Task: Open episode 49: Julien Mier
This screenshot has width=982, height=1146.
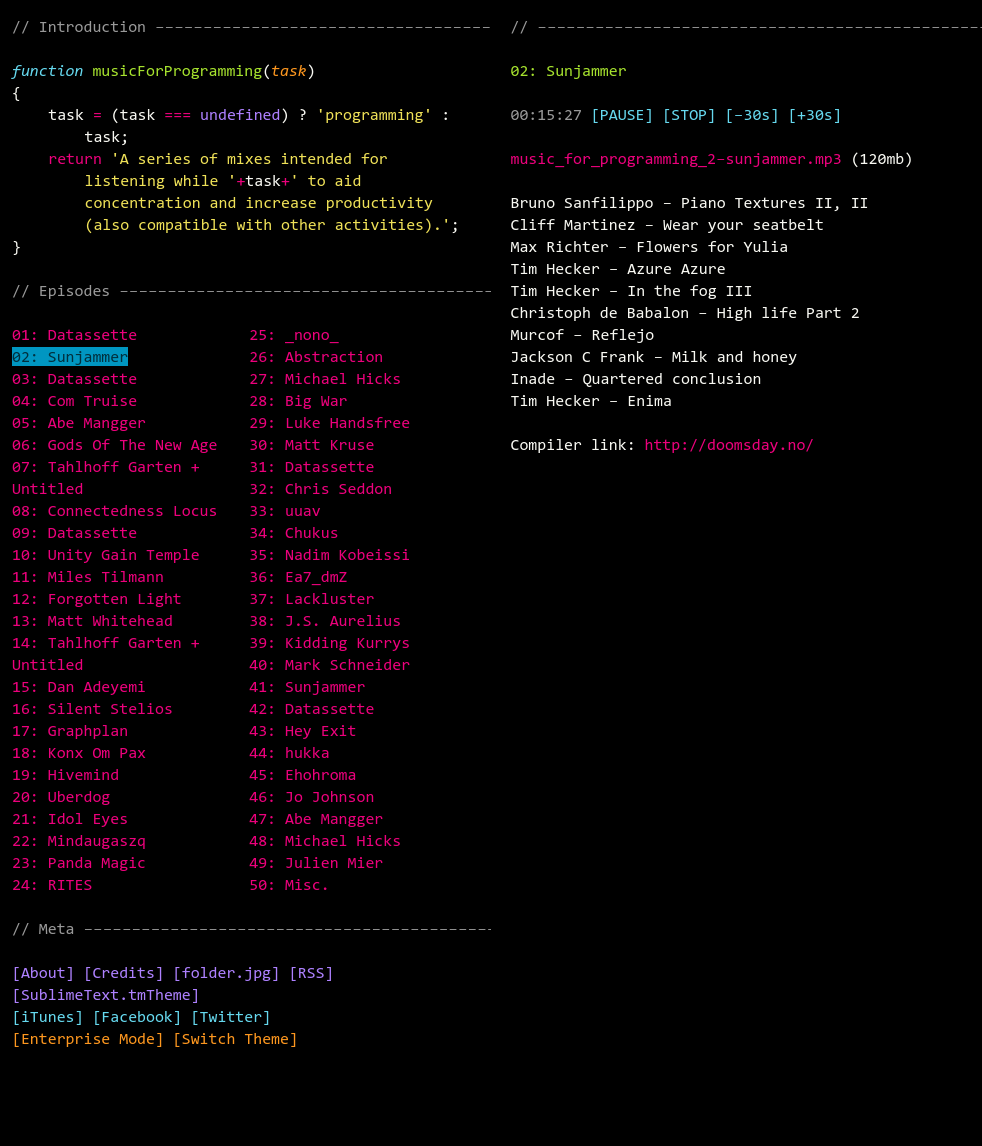Action: click(x=316, y=863)
